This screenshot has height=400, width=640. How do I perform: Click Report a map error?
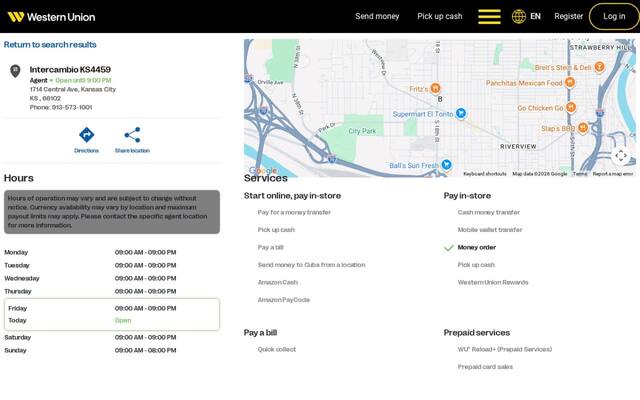(x=613, y=174)
